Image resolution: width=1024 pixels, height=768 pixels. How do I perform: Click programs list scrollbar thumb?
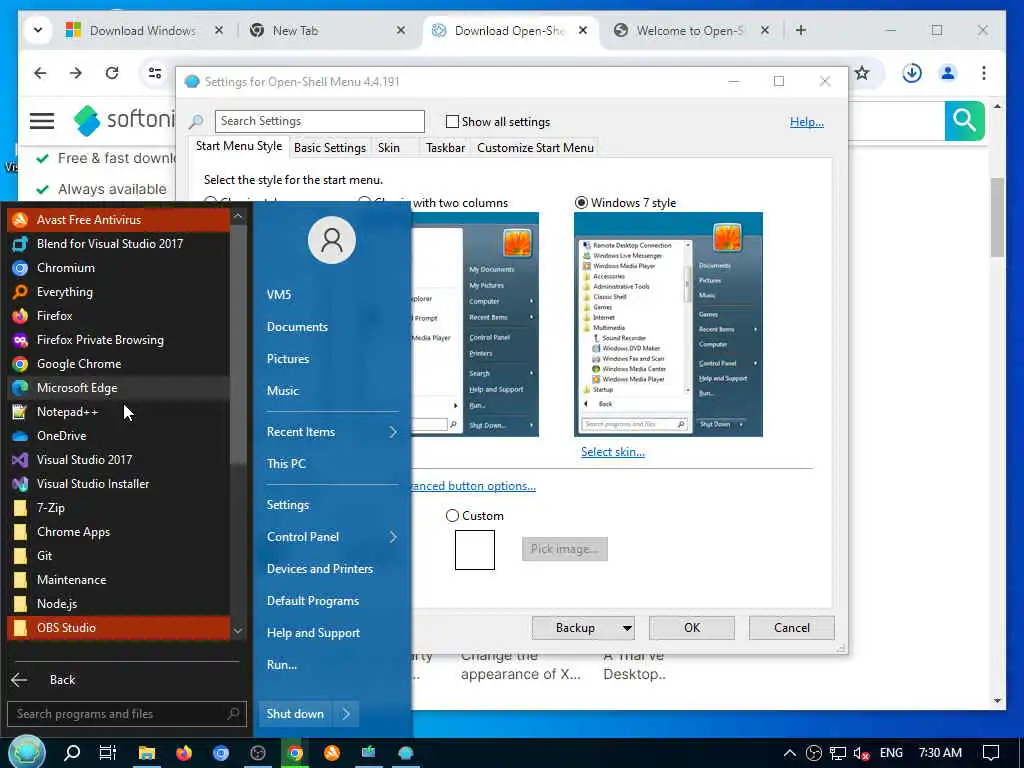coord(238,346)
